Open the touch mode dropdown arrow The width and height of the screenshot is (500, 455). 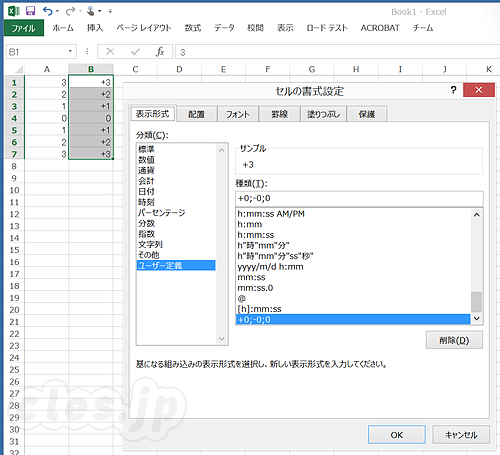coord(99,11)
